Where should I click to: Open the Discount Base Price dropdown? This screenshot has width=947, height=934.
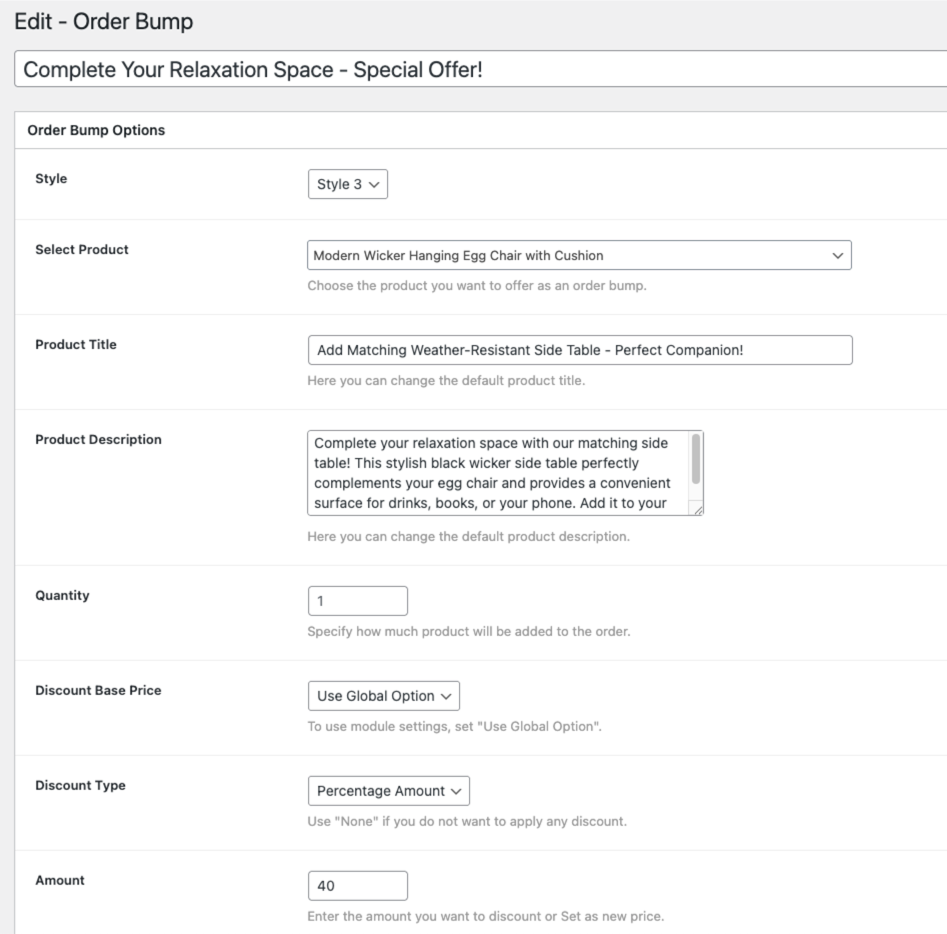click(383, 696)
